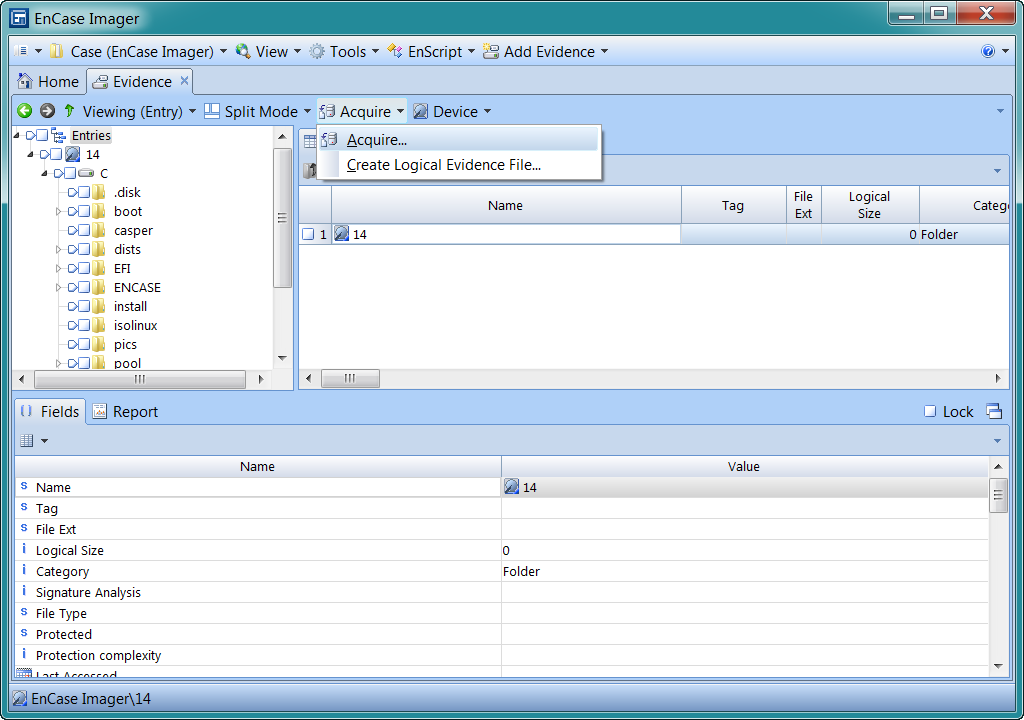Click the ENCASE folder icon in tree
Image resolution: width=1024 pixels, height=720 pixels.
[99, 287]
